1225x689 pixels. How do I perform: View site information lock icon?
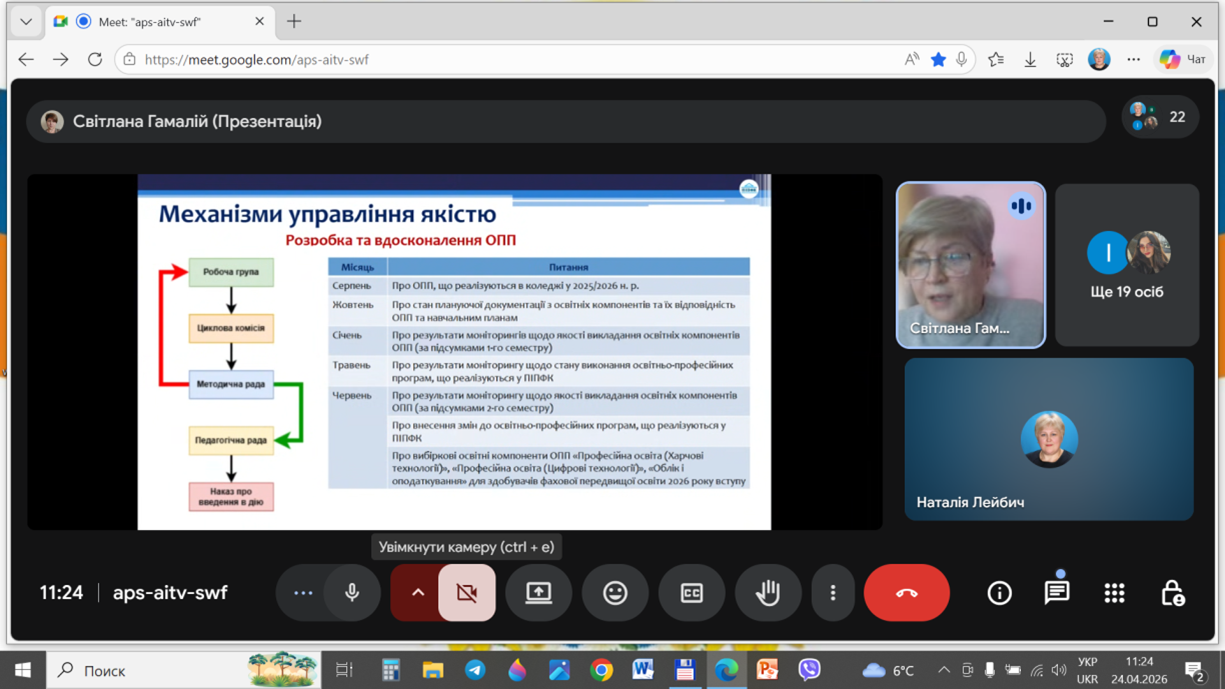pyautogui.click(x=130, y=60)
